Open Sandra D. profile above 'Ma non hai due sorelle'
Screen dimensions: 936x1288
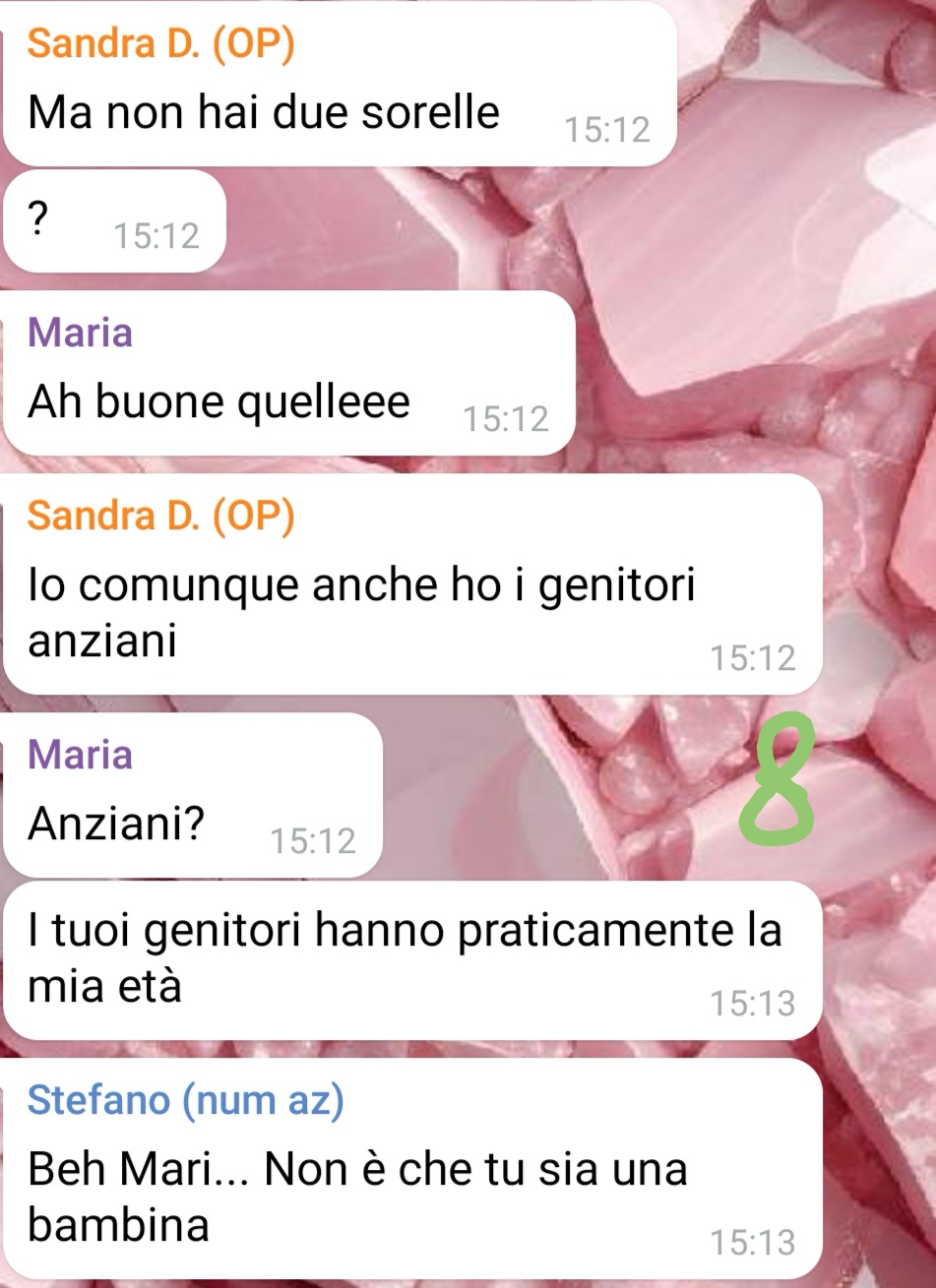pyautogui.click(x=160, y=44)
